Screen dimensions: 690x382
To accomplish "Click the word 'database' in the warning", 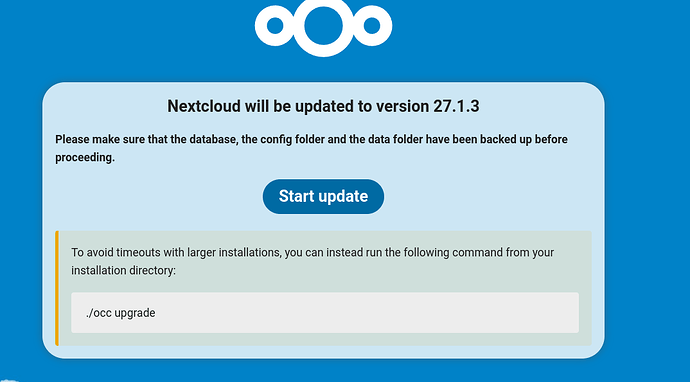I will (213, 140).
